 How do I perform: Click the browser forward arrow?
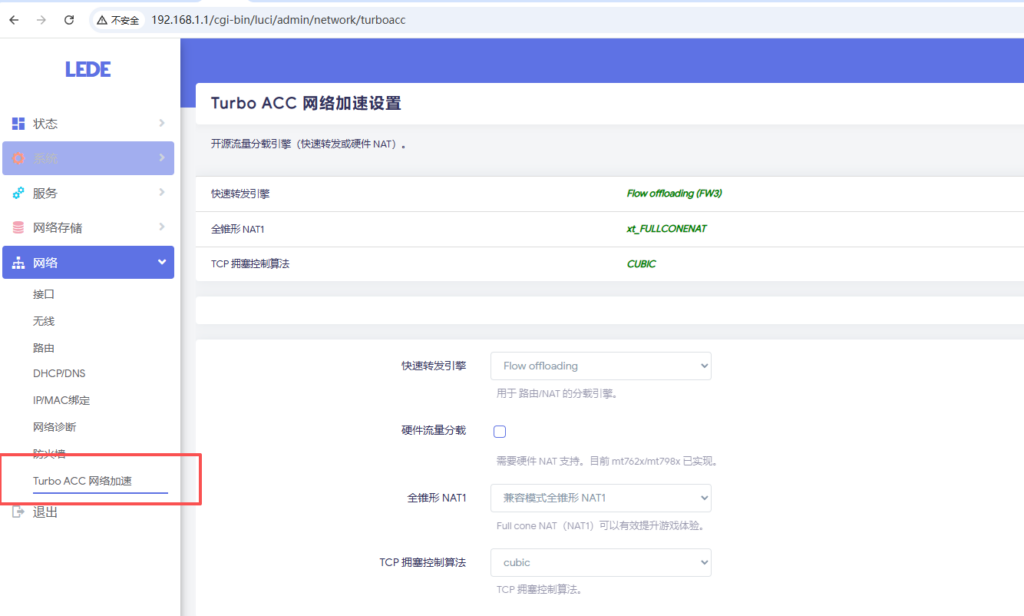pyautogui.click(x=41, y=20)
